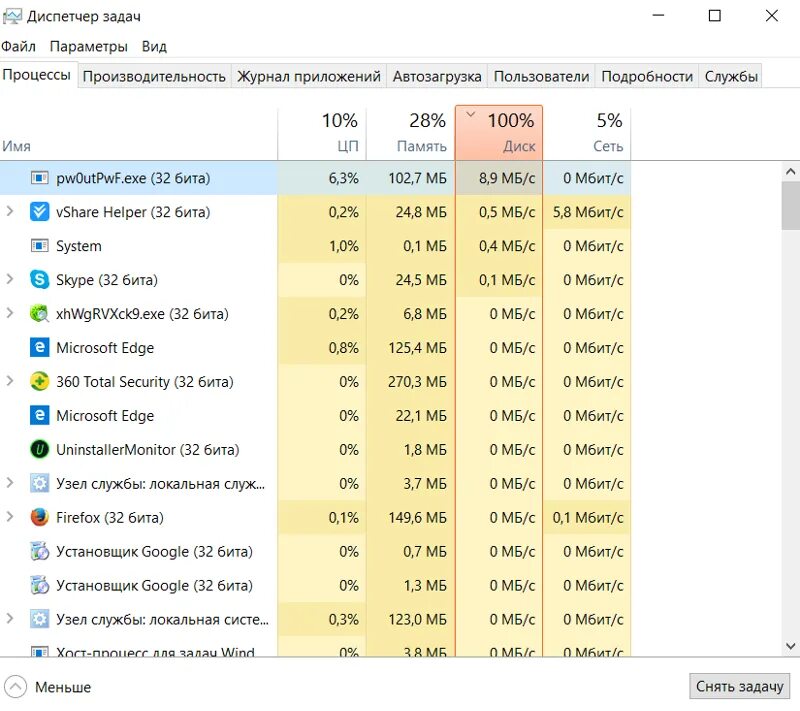Click the Skype process icon
Image resolution: width=800 pixels, height=711 pixels.
[40, 280]
